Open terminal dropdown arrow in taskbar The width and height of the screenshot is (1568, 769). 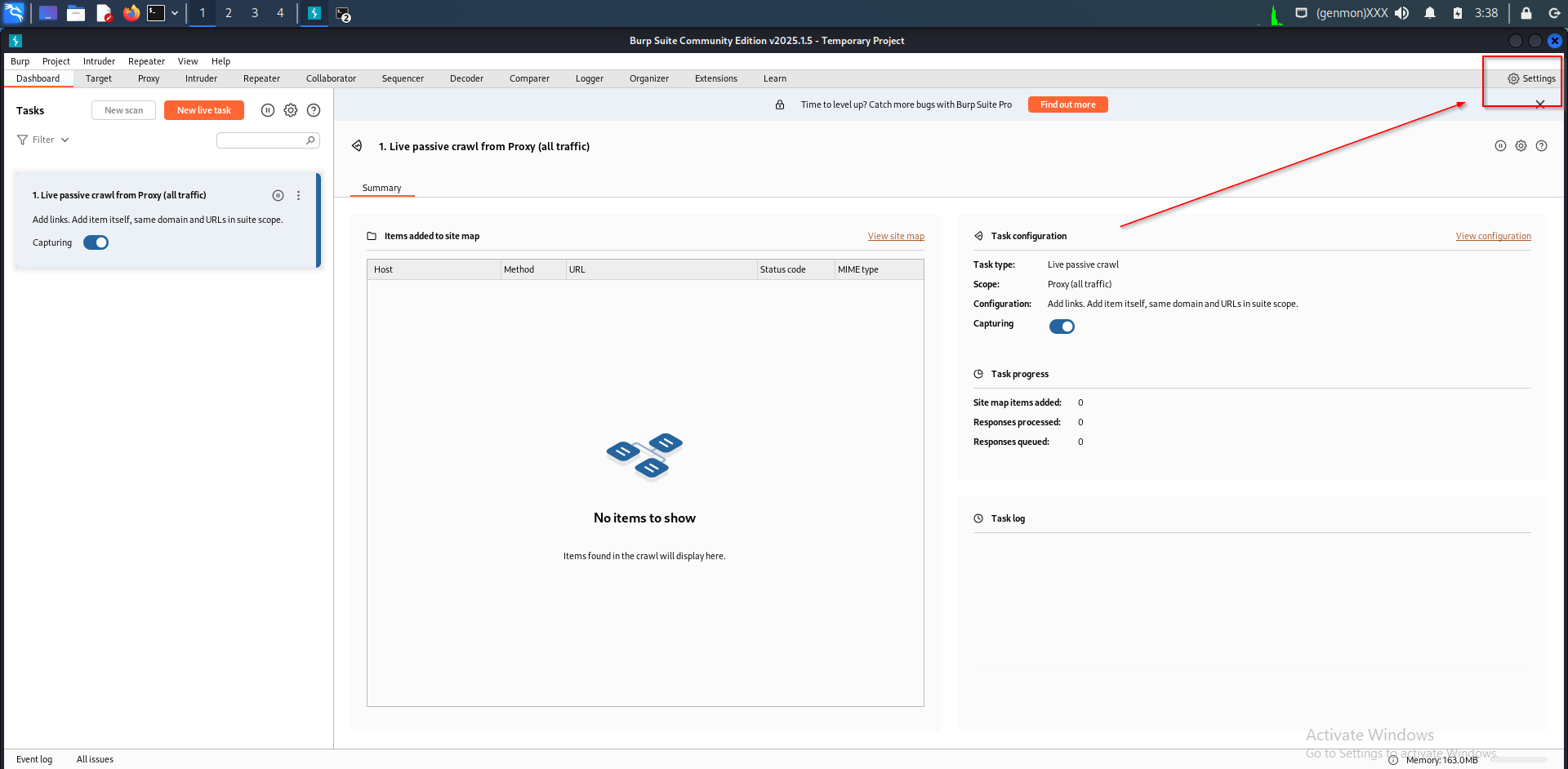point(175,13)
